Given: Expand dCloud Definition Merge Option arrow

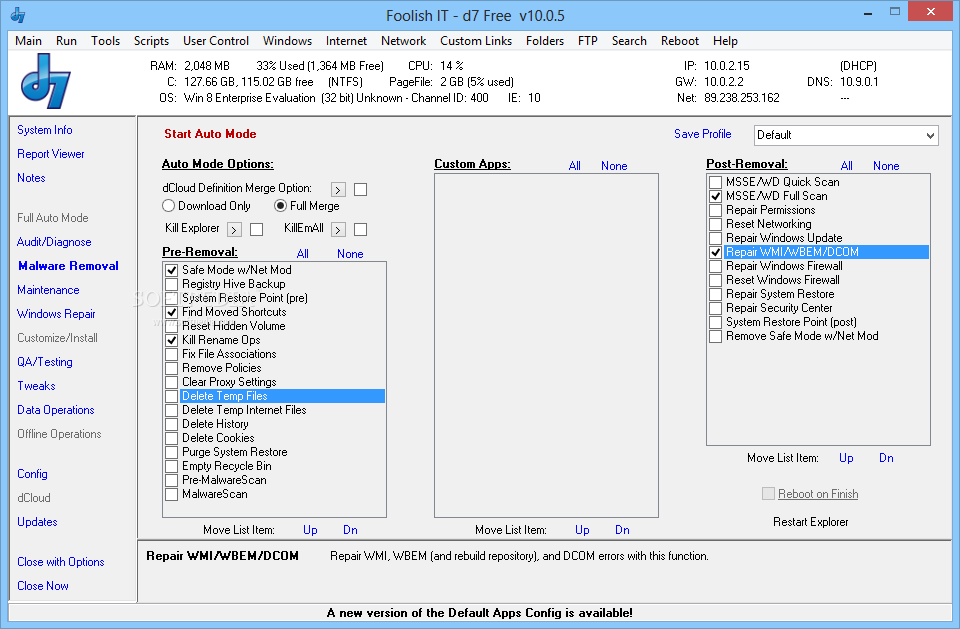Looking at the screenshot, I should 338,190.
